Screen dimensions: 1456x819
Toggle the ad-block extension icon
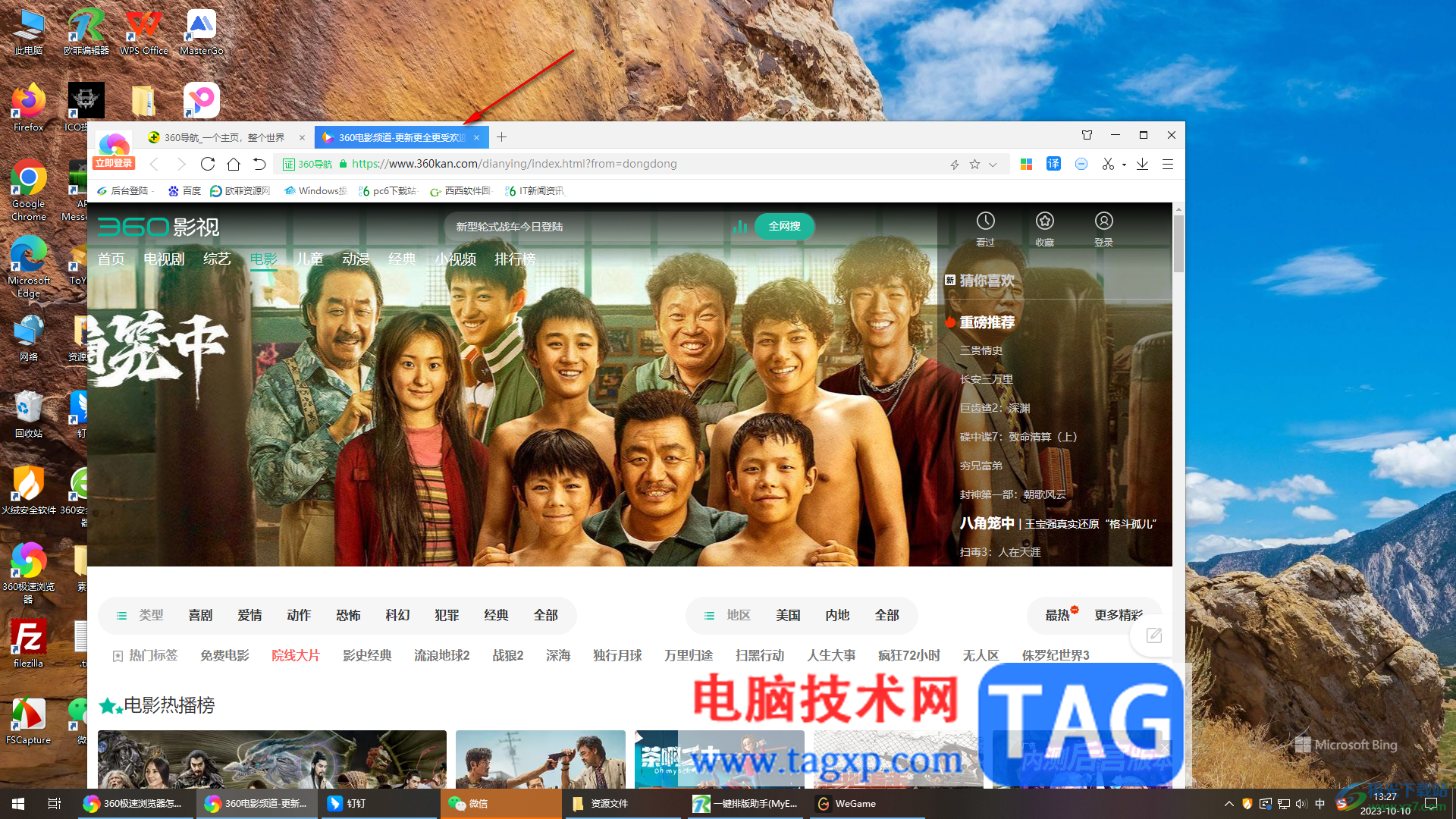[1081, 164]
